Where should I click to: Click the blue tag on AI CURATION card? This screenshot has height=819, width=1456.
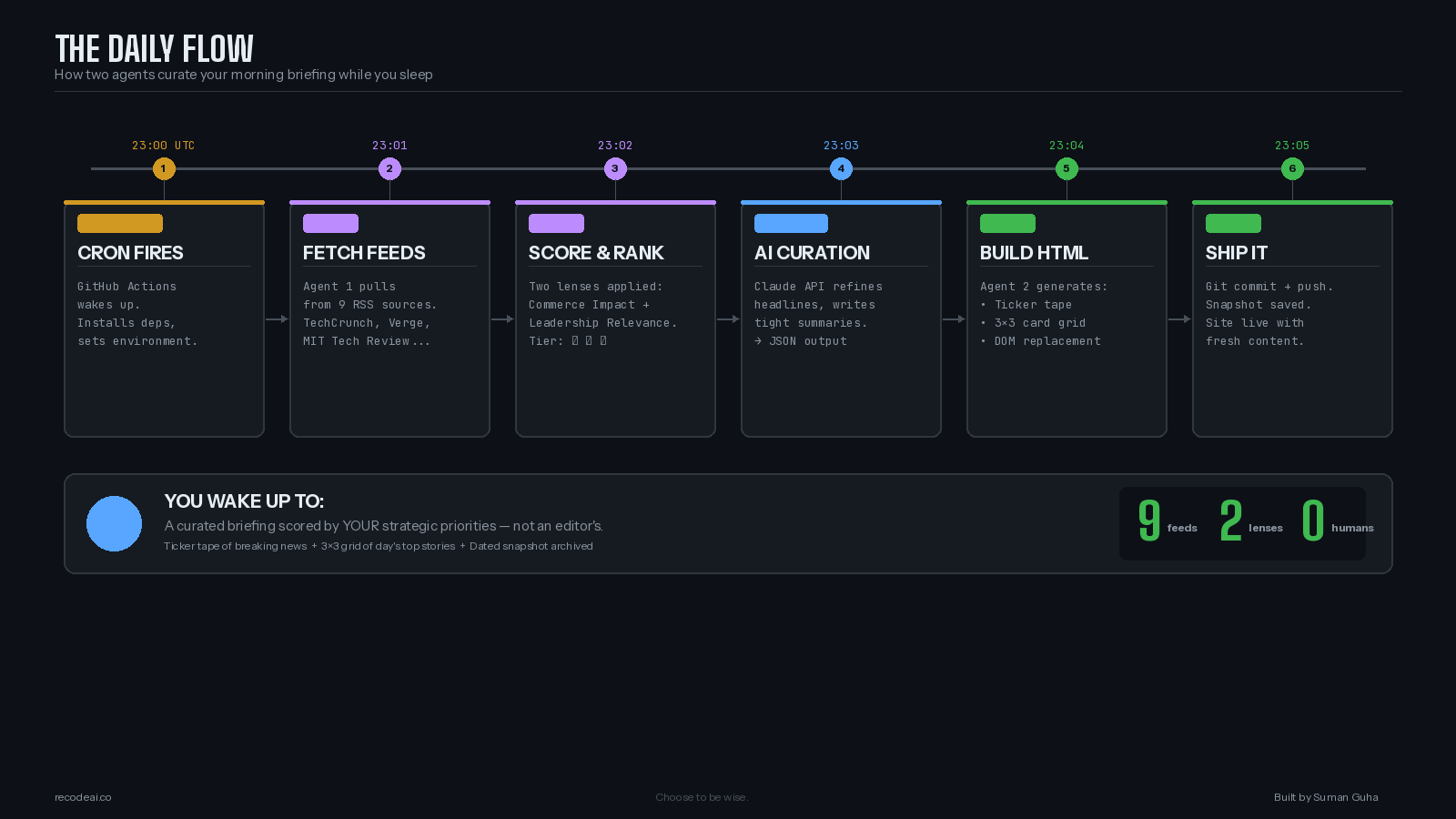791,223
